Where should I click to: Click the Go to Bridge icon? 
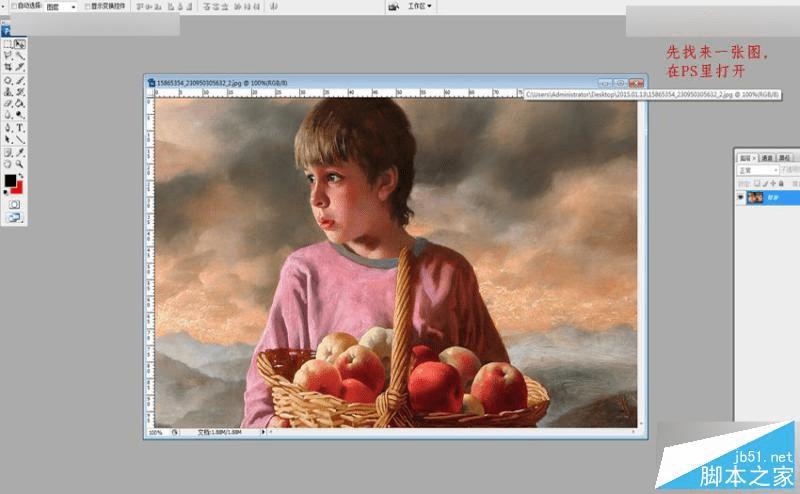[393, 7]
